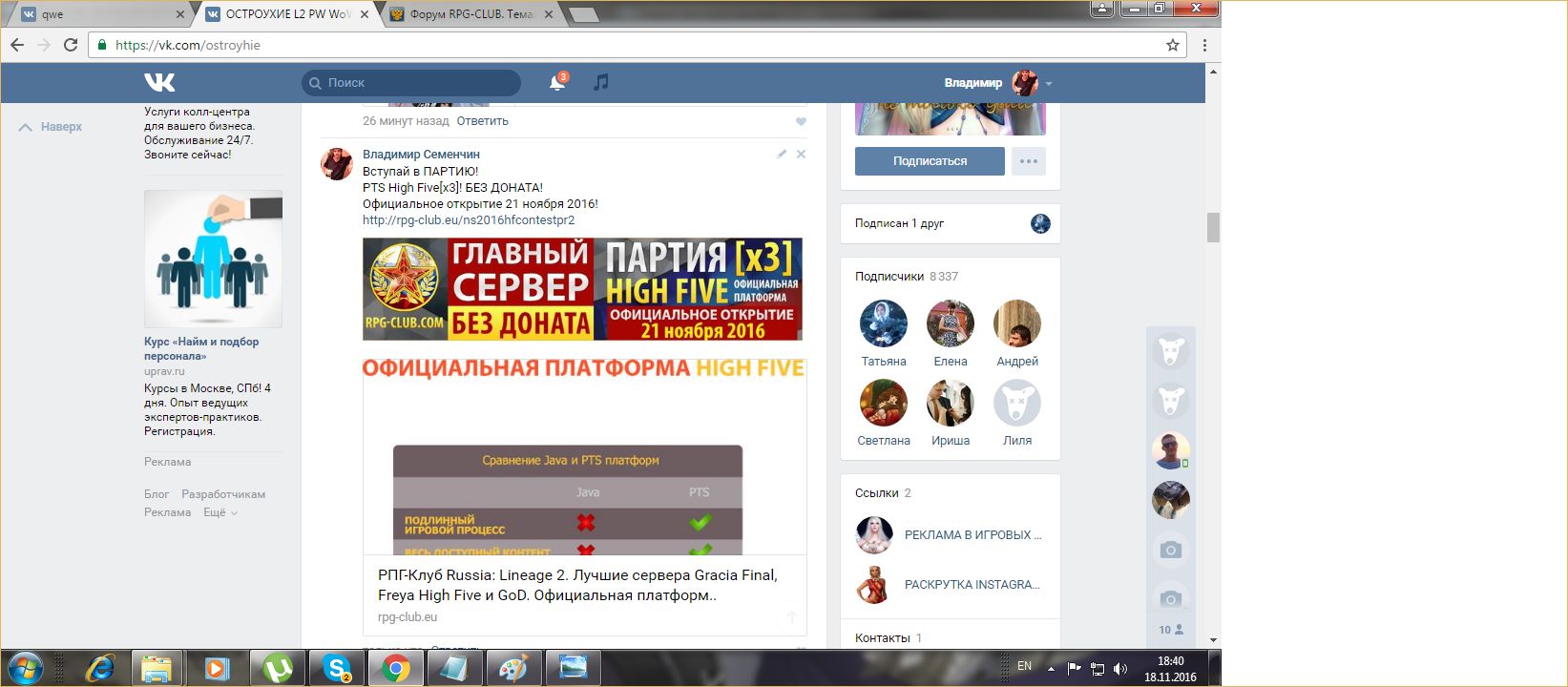Switch to the Форум RPG-CLUB tab
Screen dimensions: 1568x687
pyautogui.click(x=471, y=14)
